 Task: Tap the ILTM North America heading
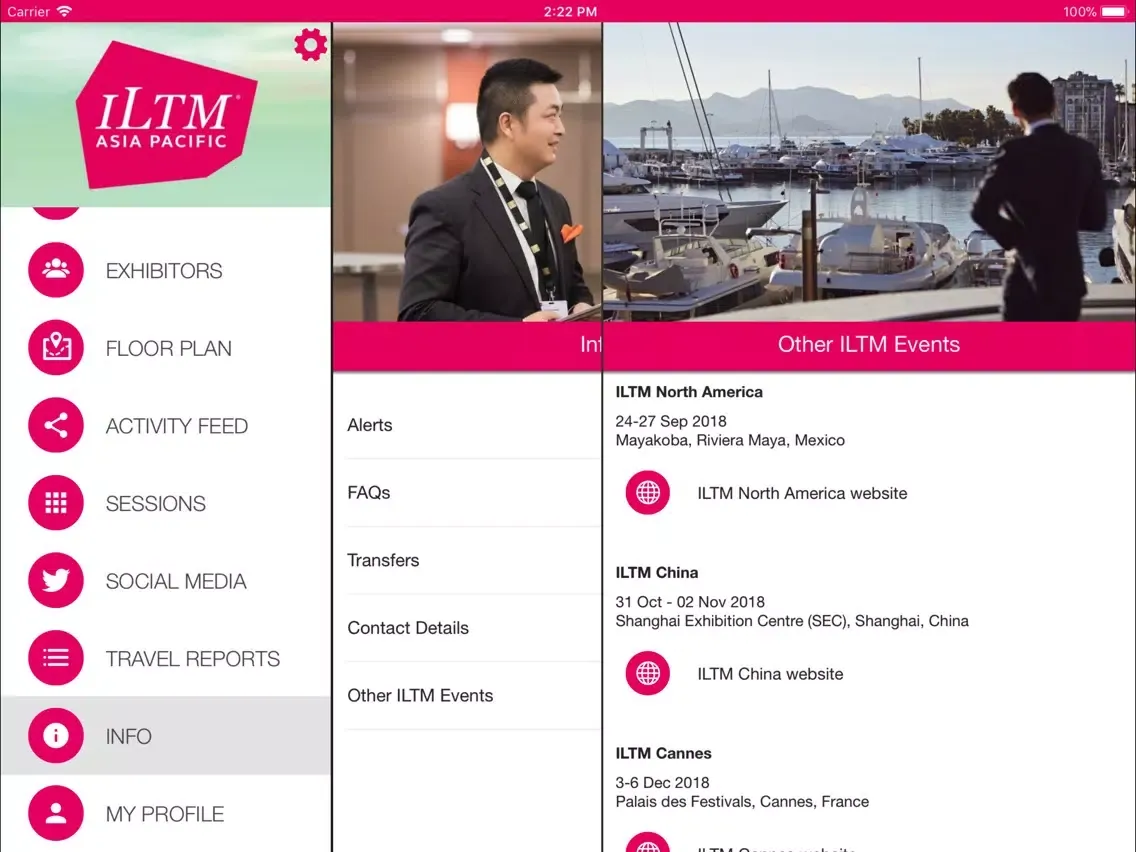pyautogui.click(x=689, y=392)
